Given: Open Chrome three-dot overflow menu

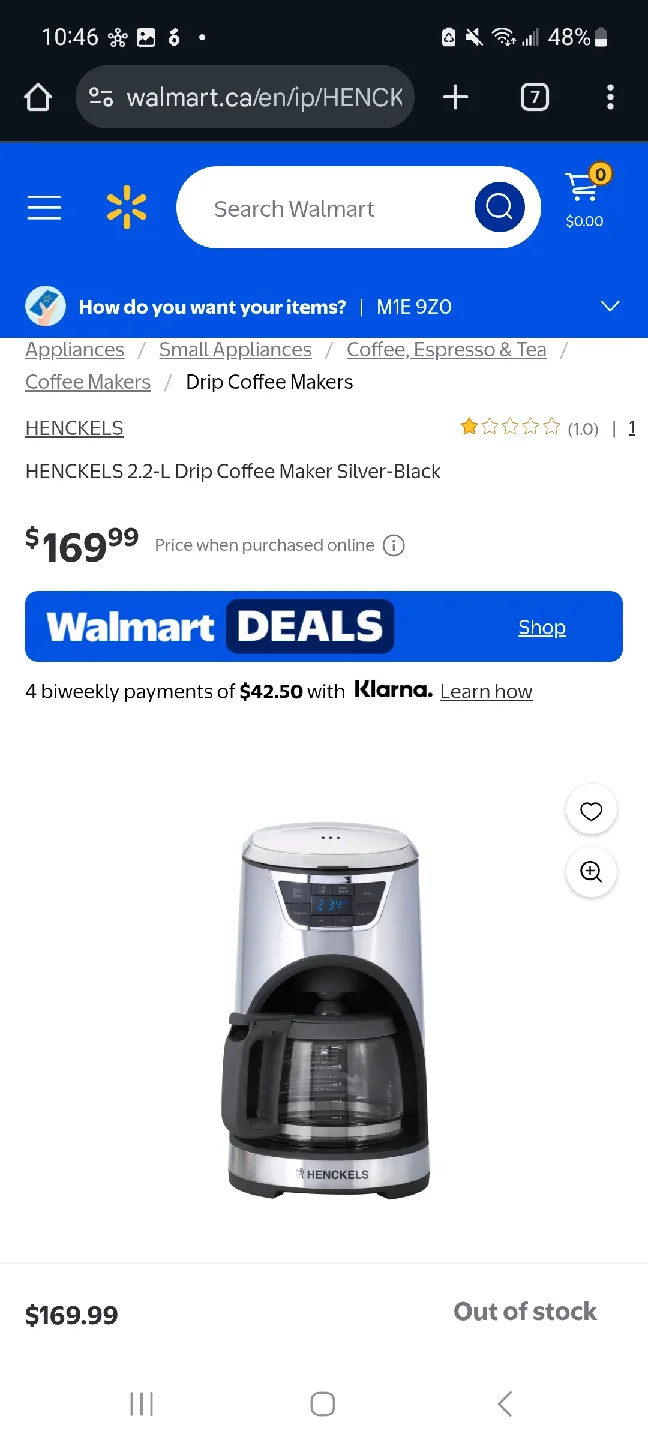Looking at the screenshot, I should pos(610,97).
